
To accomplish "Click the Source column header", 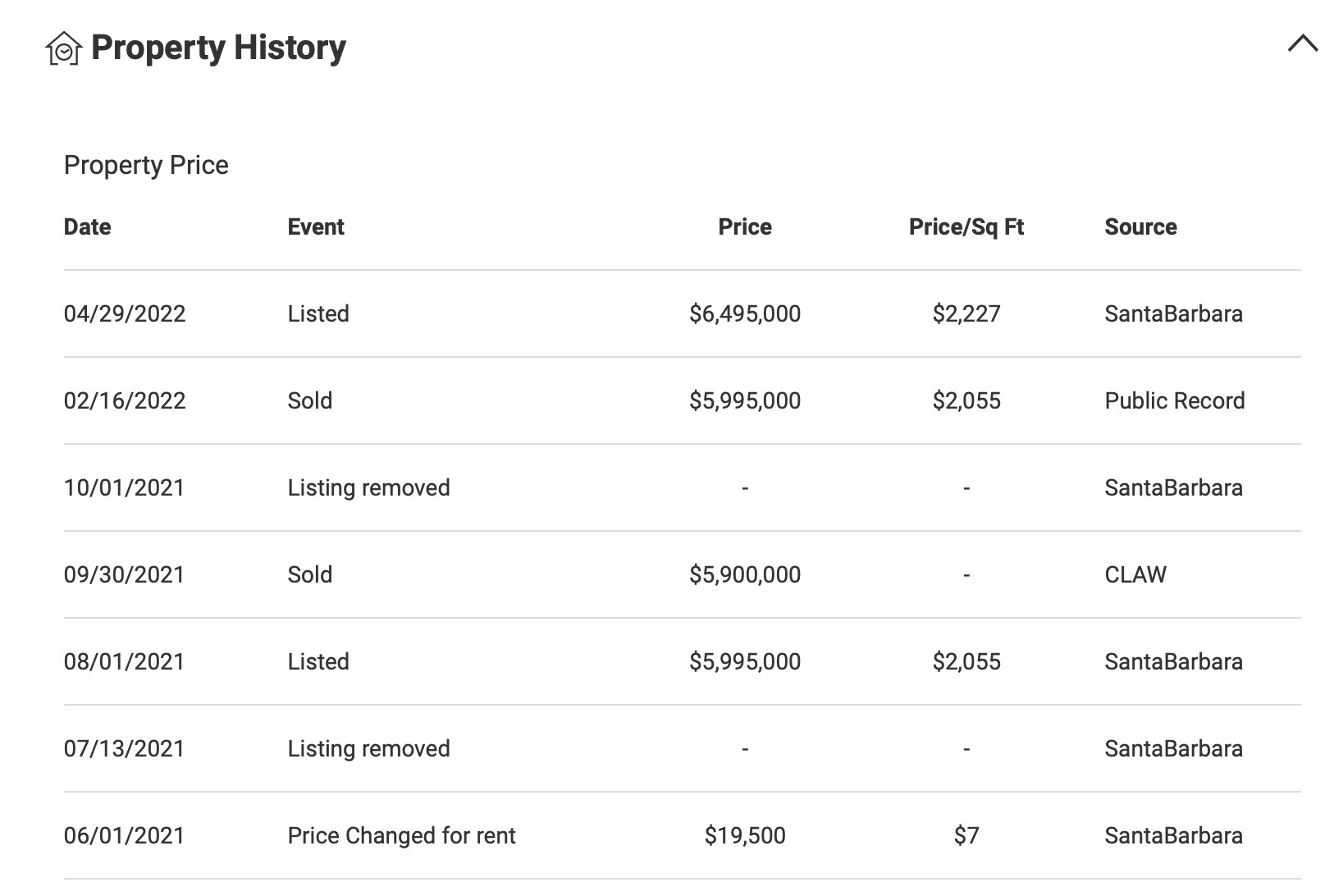I will [1140, 227].
